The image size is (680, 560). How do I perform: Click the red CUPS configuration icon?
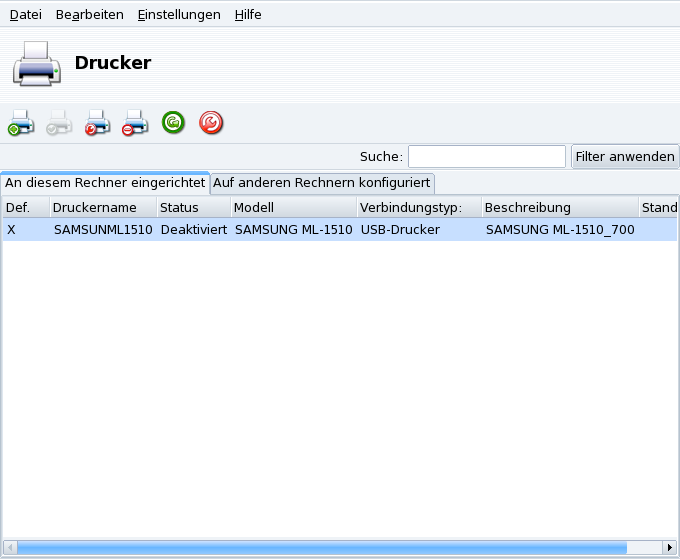coord(211,123)
